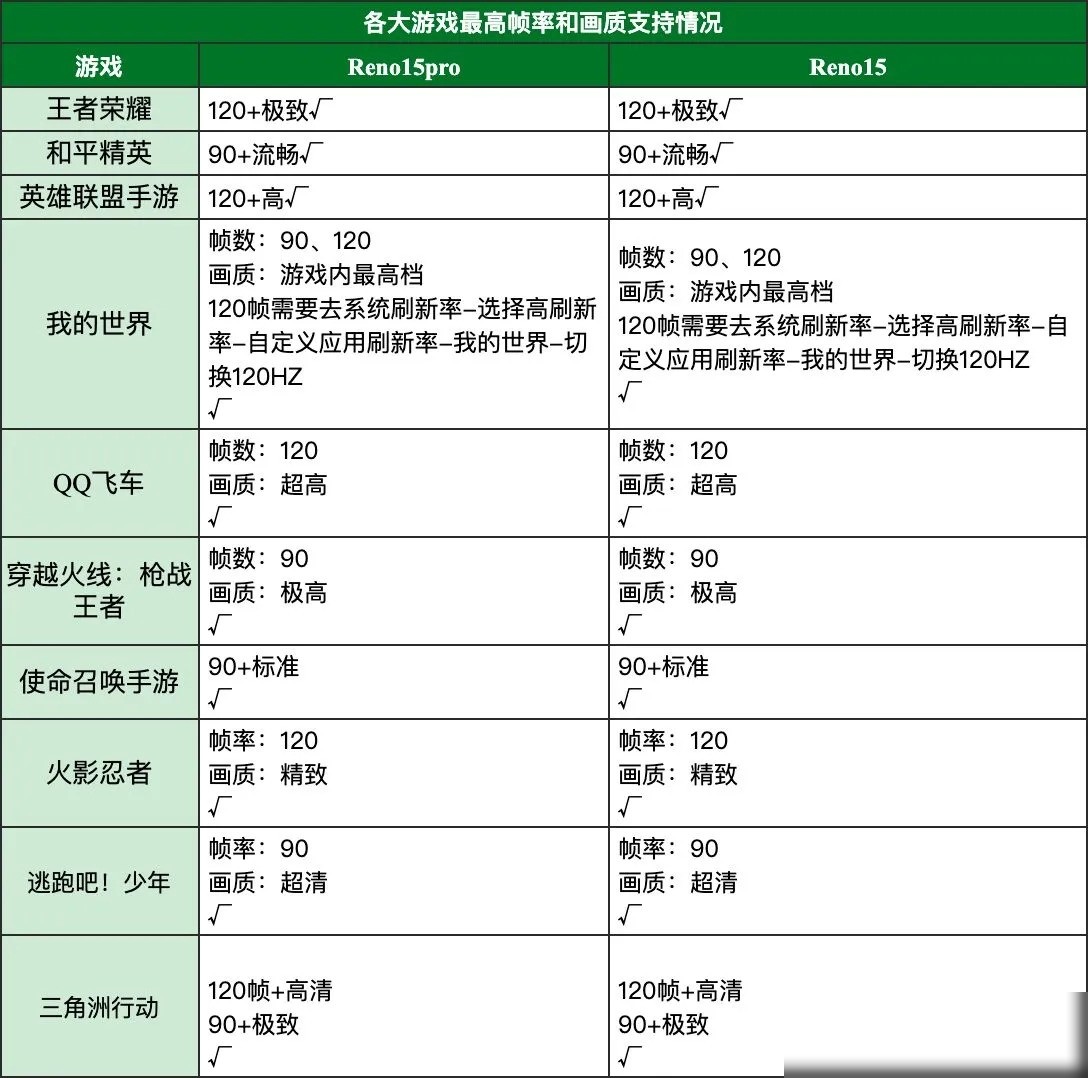Click the 使命召唤手游 row label
1088x1078 pixels.
99,681
